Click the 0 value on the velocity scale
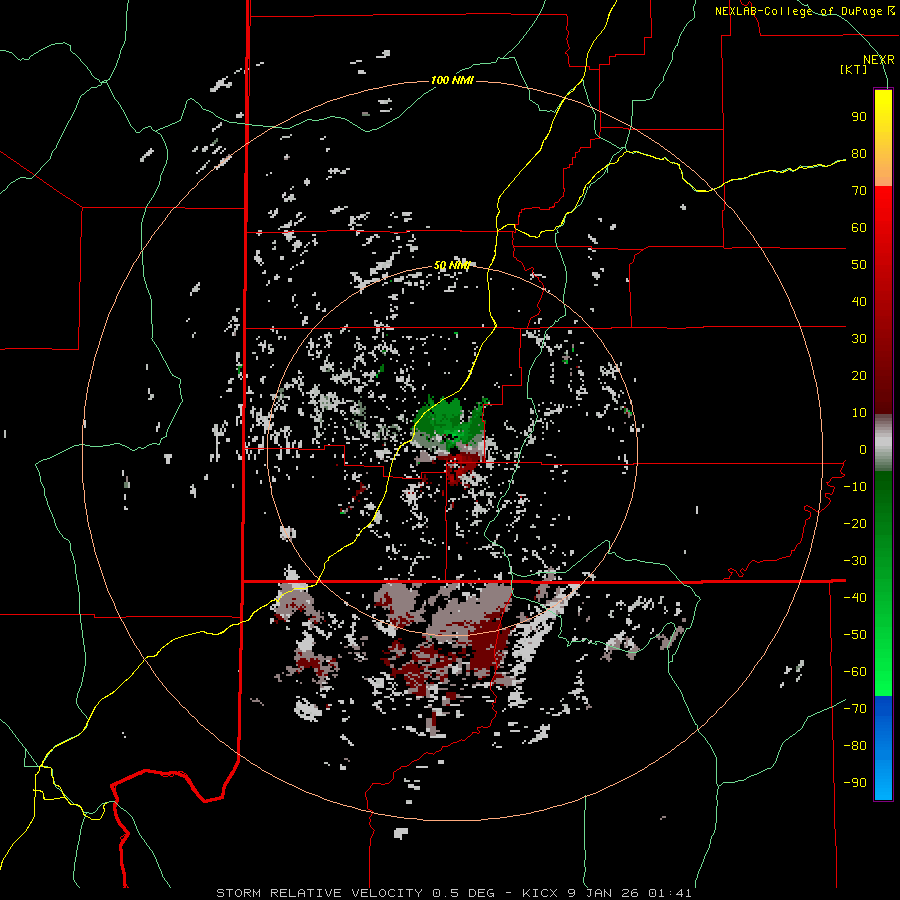900x900 pixels. [863, 449]
